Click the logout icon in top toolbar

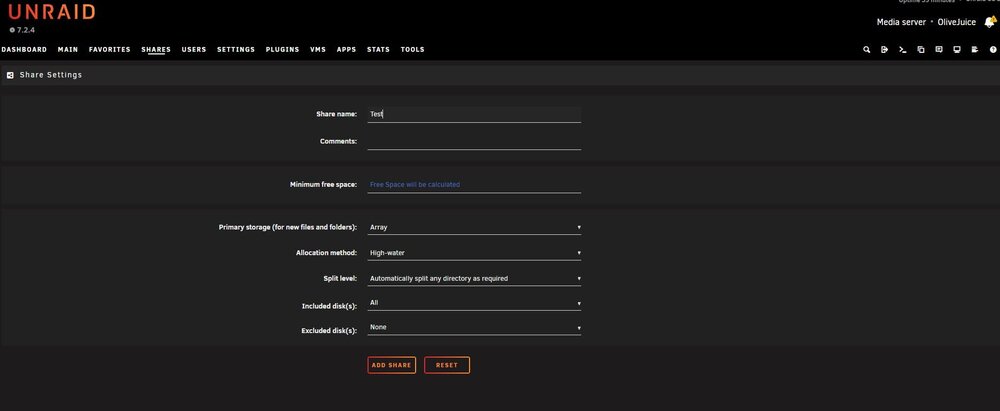click(884, 50)
